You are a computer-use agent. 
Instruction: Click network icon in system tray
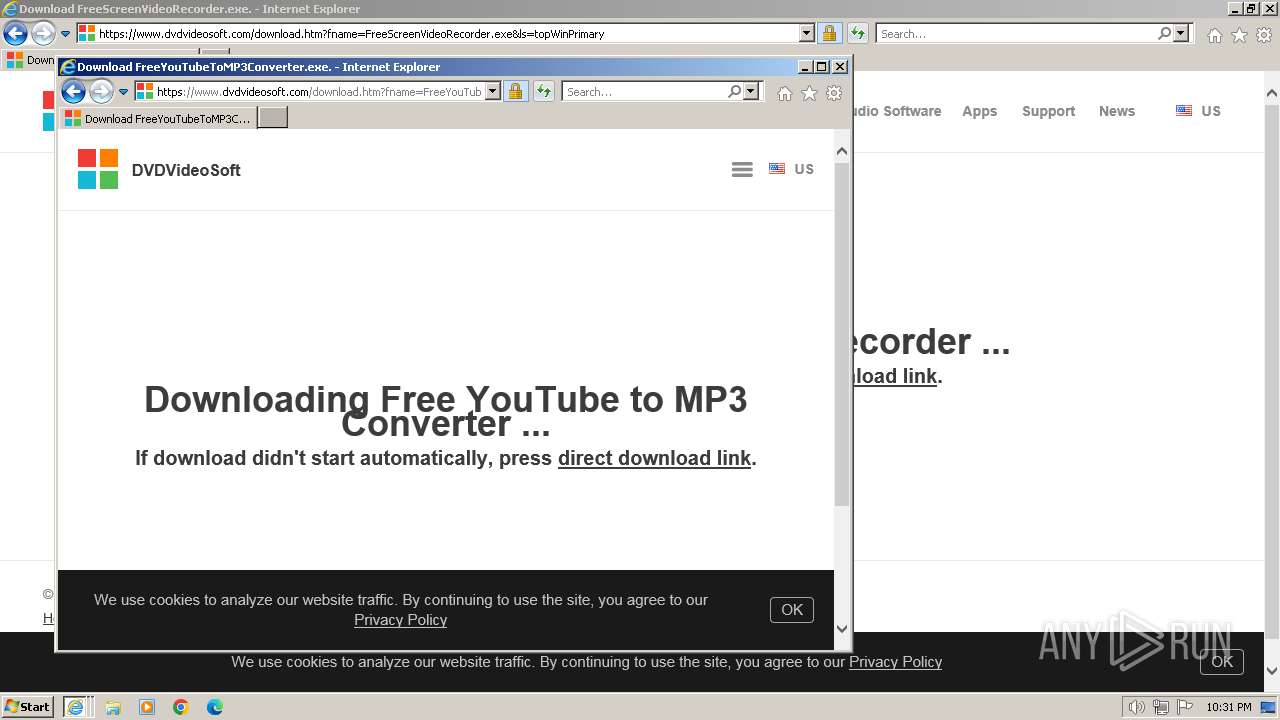[x=1161, y=707]
